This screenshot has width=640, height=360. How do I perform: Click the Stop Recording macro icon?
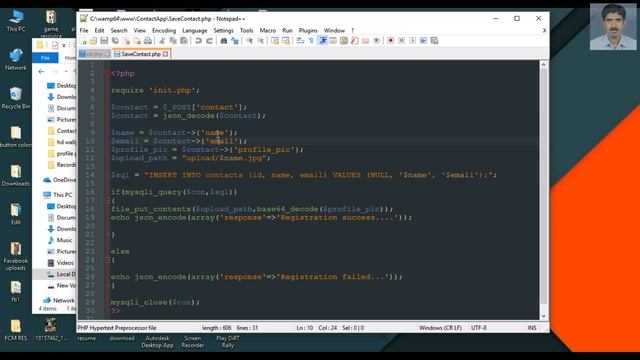(402, 41)
